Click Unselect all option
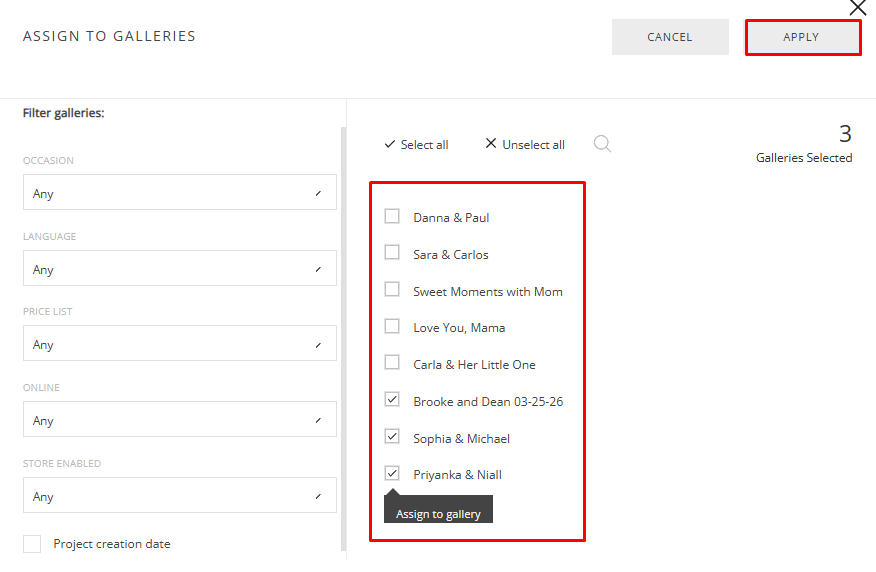Screen dimensions: 876x572 coord(525,144)
